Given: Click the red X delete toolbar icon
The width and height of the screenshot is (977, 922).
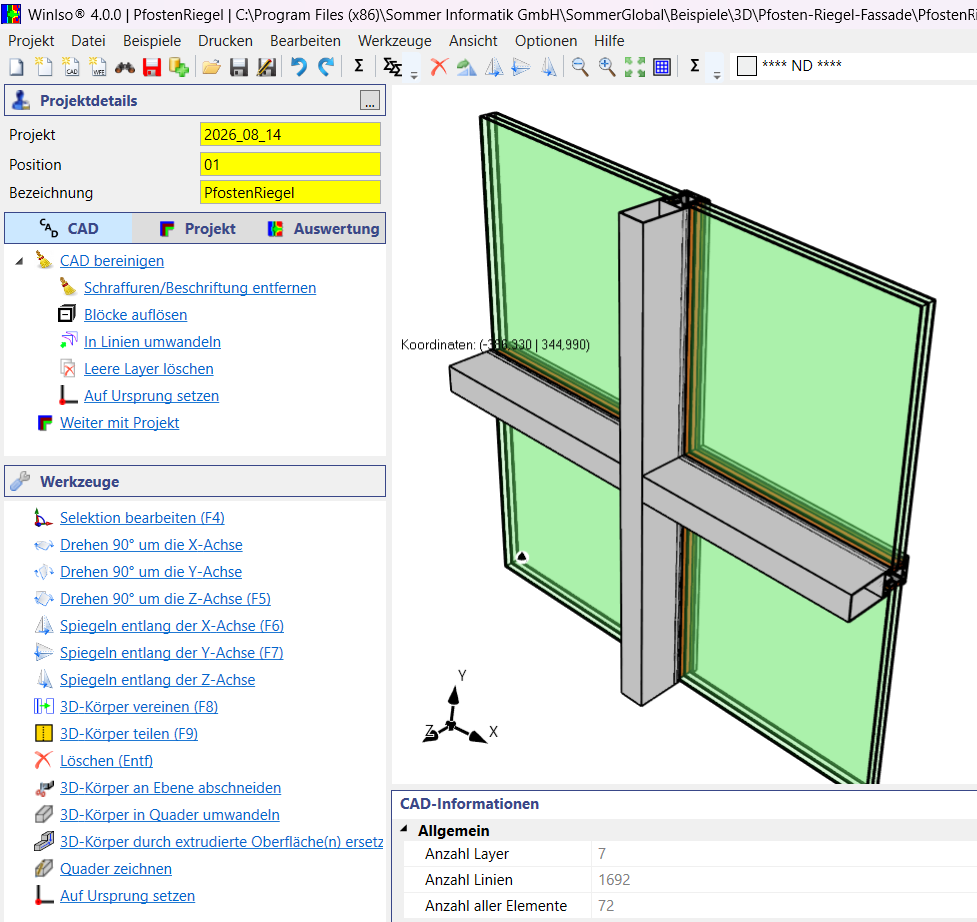Looking at the screenshot, I should [x=439, y=67].
